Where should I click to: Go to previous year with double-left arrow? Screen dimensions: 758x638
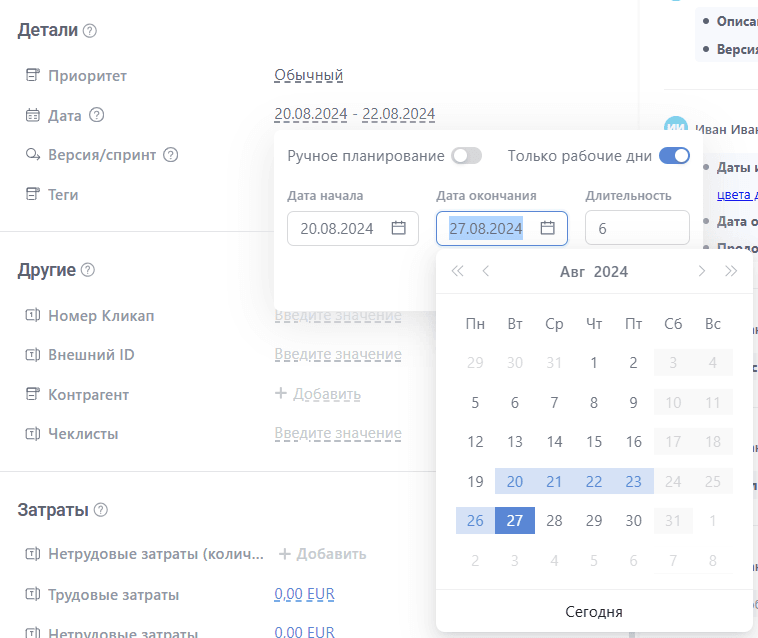(458, 271)
